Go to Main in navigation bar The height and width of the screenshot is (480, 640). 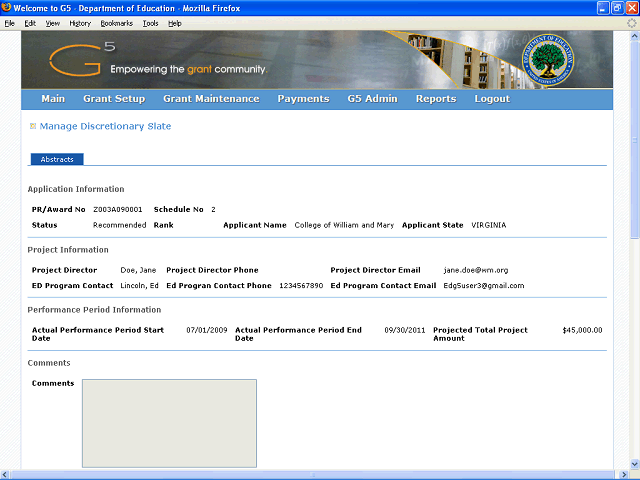[53, 99]
